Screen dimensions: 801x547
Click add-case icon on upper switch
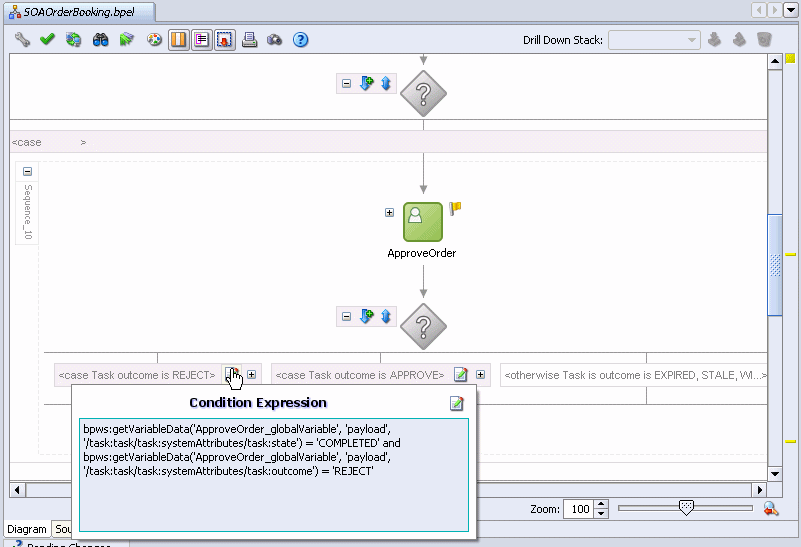pos(366,83)
